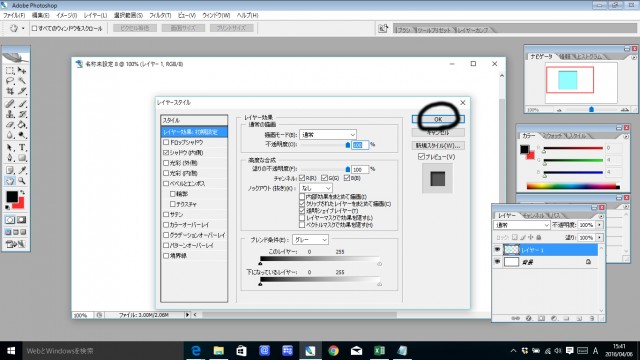This screenshot has height=360, width=640.
Task: Enable the カラーオーバーレイ checkbox
Action: [x=166, y=224]
